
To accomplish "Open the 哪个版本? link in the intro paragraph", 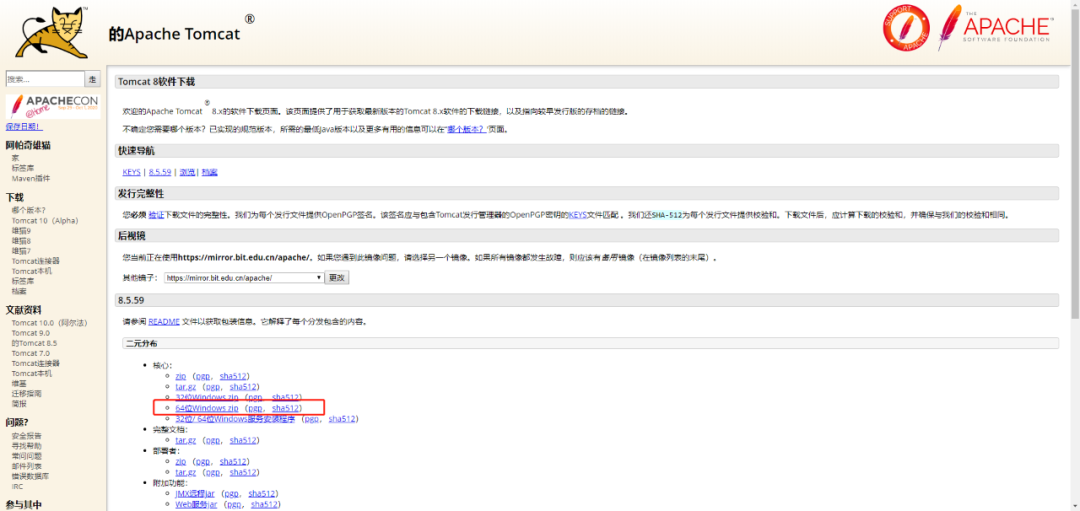I will pos(466,129).
